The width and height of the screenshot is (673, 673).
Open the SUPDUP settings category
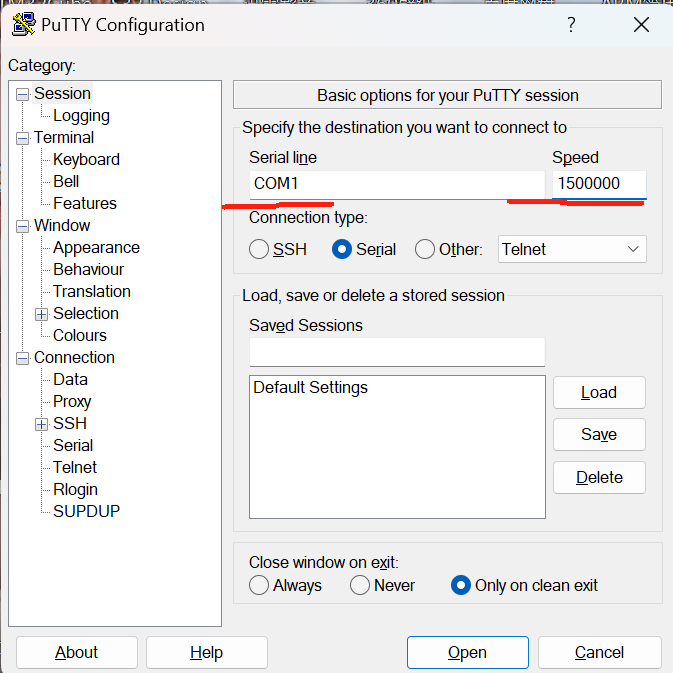[x=86, y=512]
